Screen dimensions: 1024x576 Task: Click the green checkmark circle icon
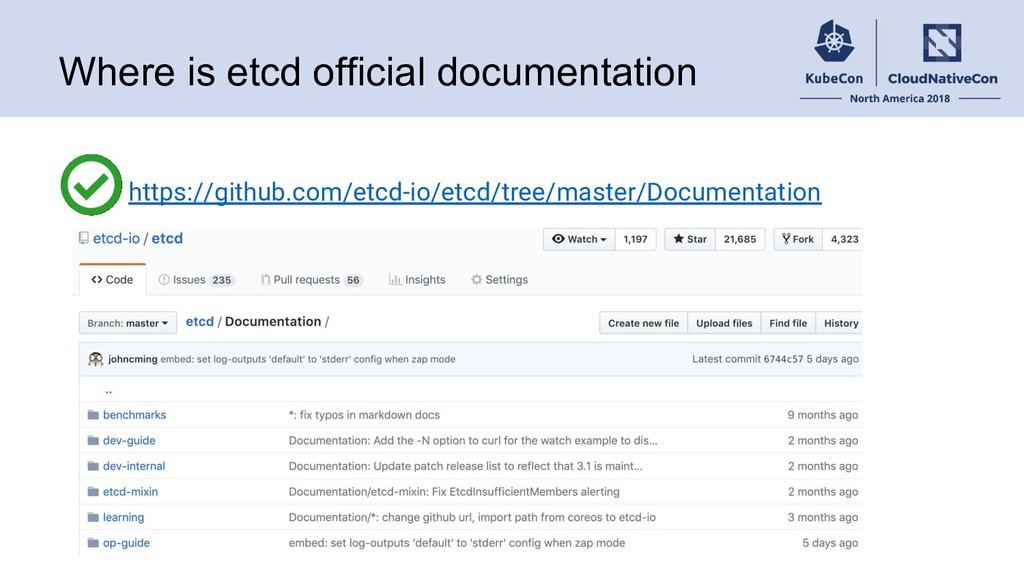point(91,185)
